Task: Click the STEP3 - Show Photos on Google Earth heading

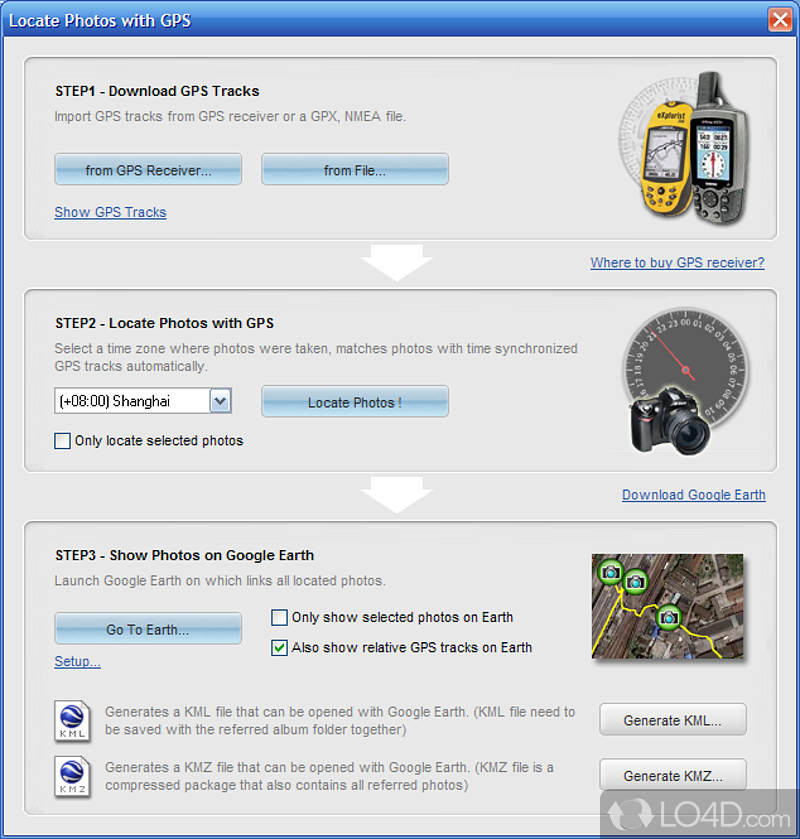Action: coord(185,555)
